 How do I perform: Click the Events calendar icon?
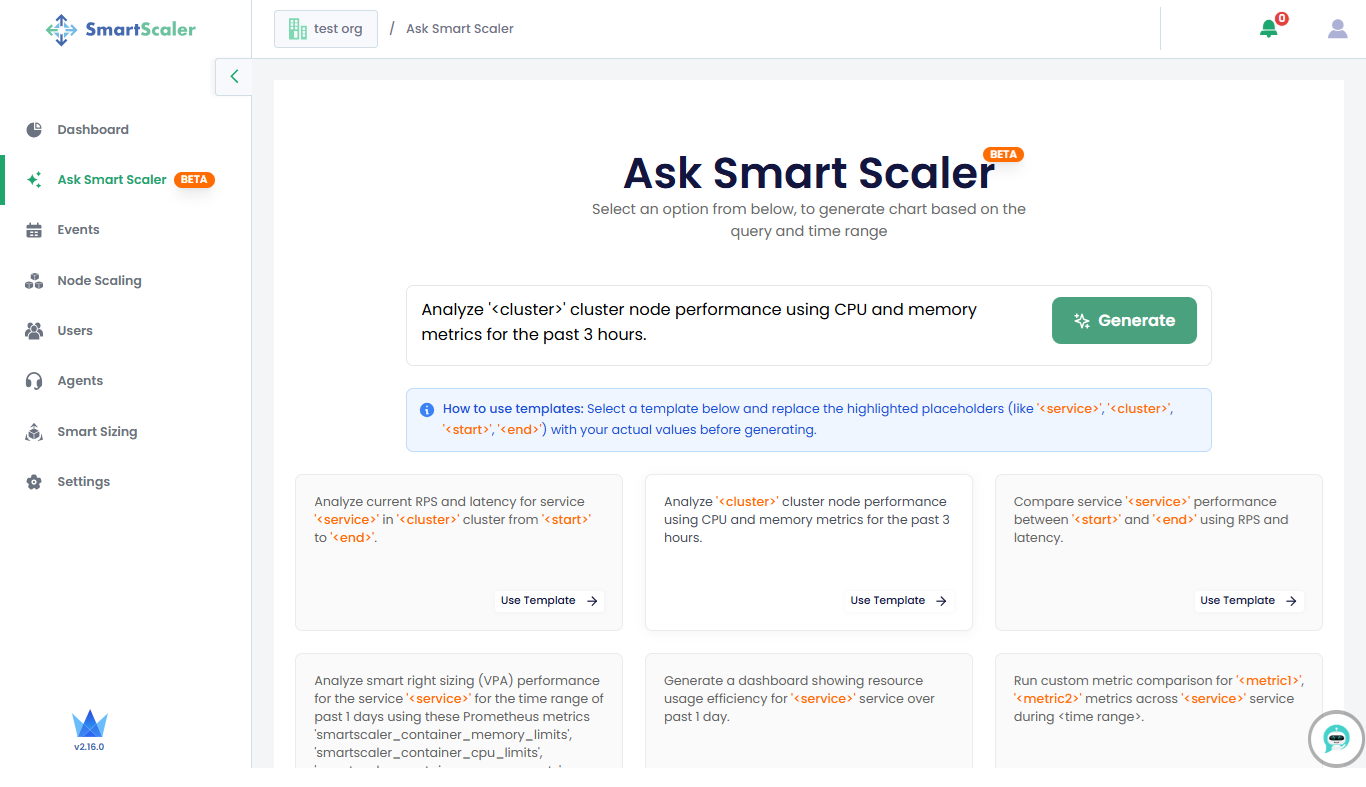34,230
